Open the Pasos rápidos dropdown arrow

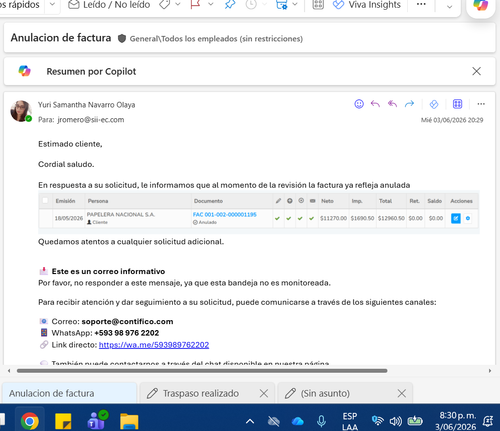52,4
